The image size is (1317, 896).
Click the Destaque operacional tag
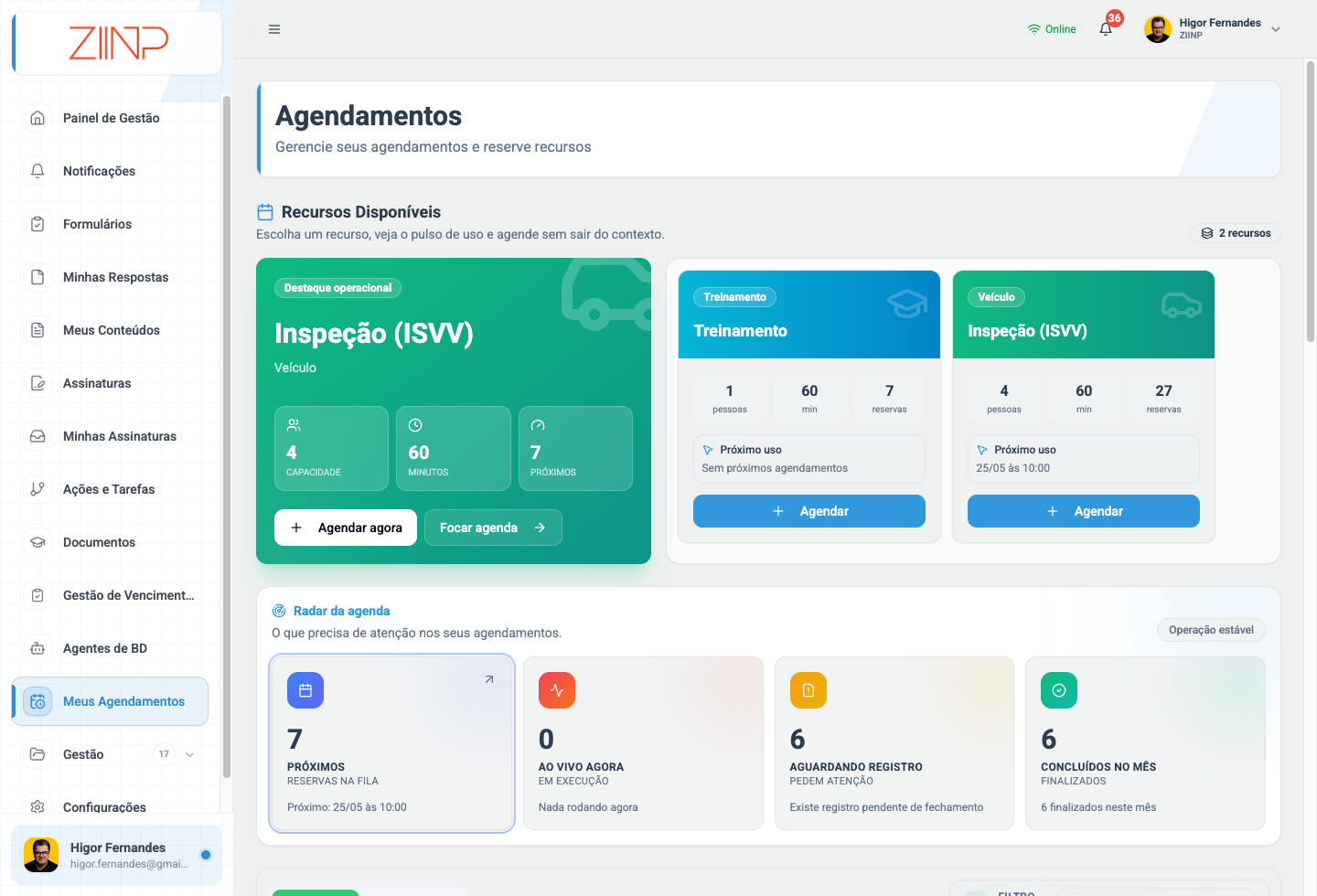pos(337,288)
